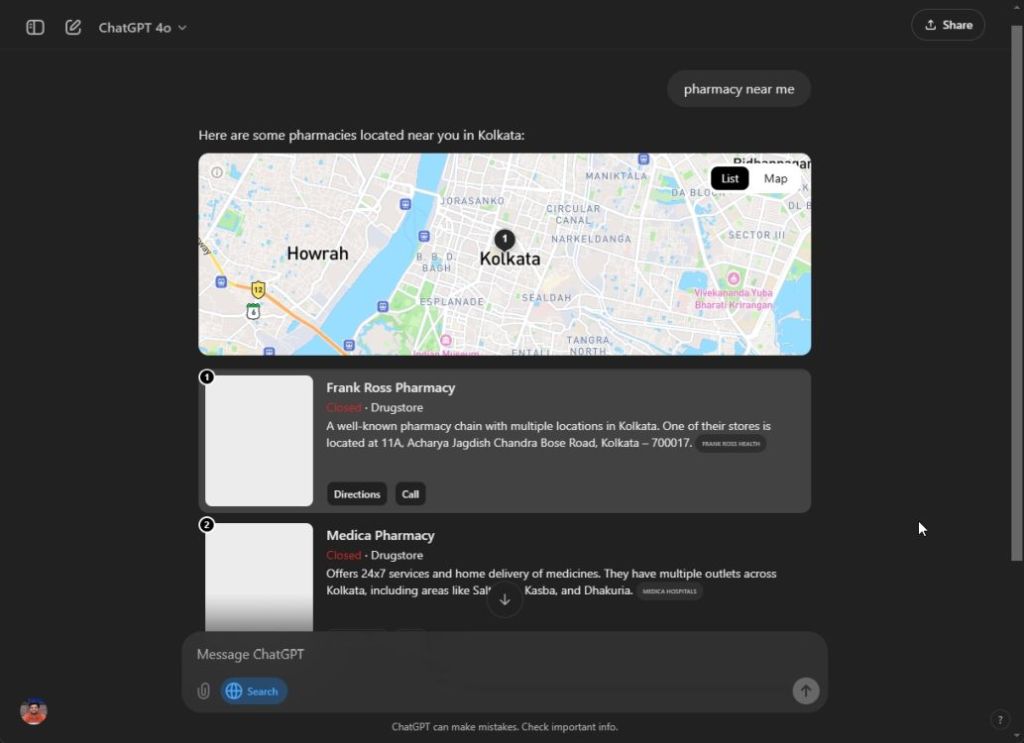Open Frank Ross Pharmacy card title
Screen dimensions: 1024x743
pos(391,388)
